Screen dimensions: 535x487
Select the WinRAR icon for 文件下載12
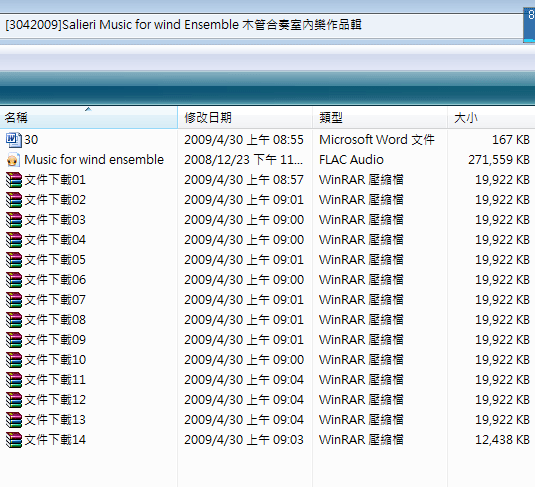click(x=13, y=400)
